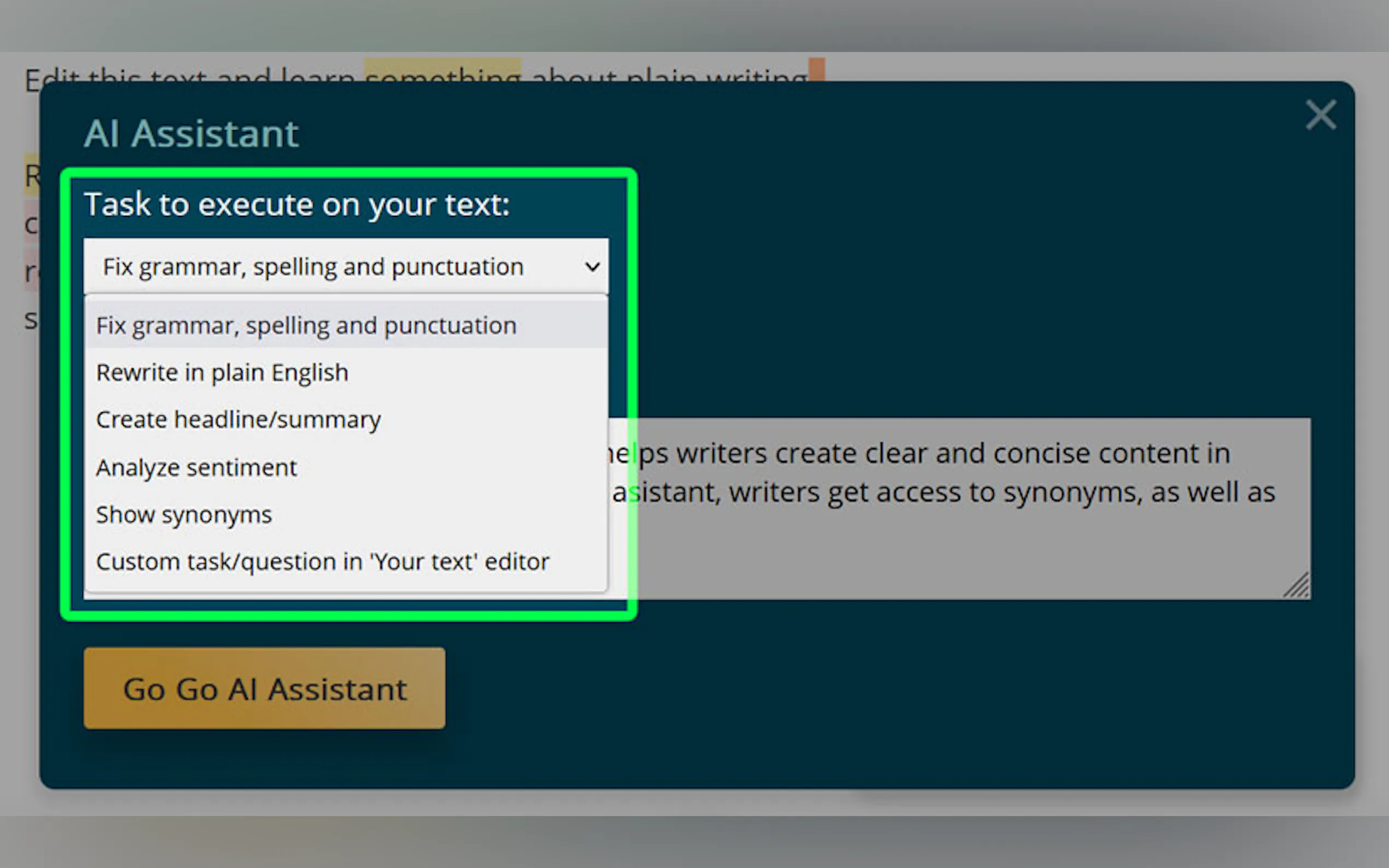The width and height of the screenshot is (1389, 868).
Task: Click the orange highlight after 'writing'
Action: click(816, 69)
